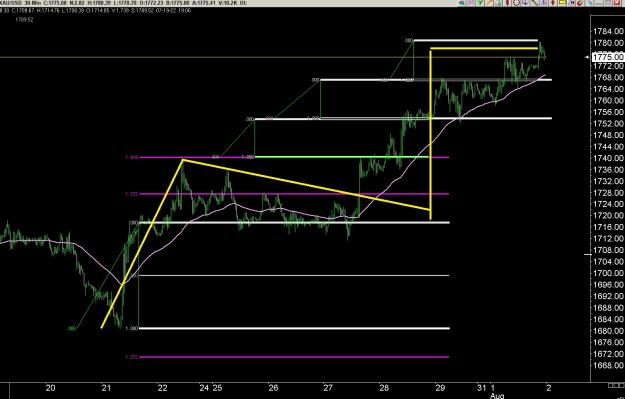Click the small icons at axis bottom-right corner
The width and height of the screenshot is (625, 399).
click(x=616, y=385)
